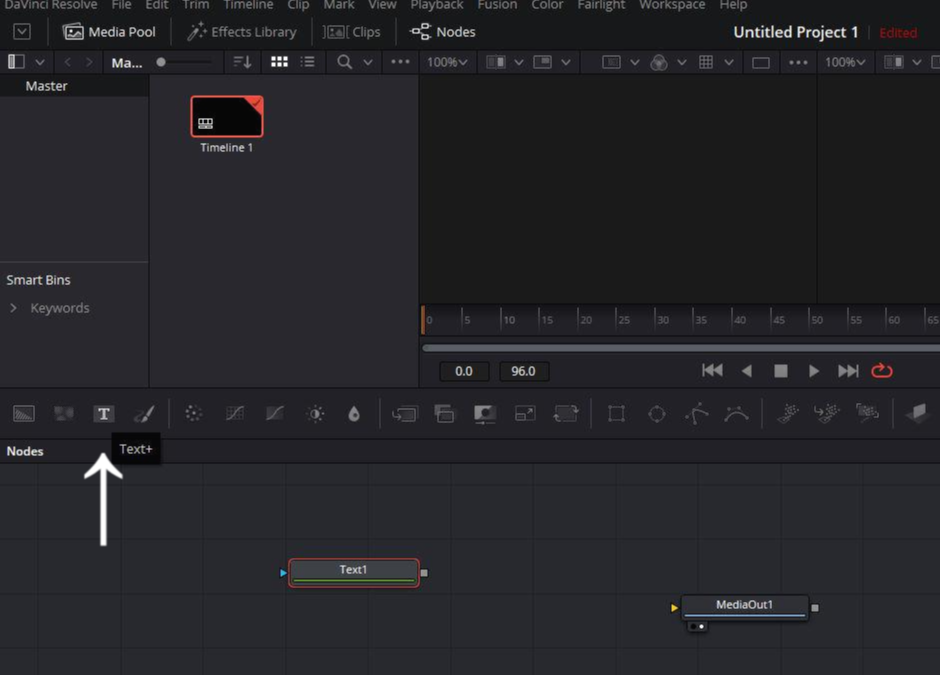Image resolution: width=940 pixels, height=675 pixels.
Task: Add a Rectangle mask node
Action: (x=616, y=414)
